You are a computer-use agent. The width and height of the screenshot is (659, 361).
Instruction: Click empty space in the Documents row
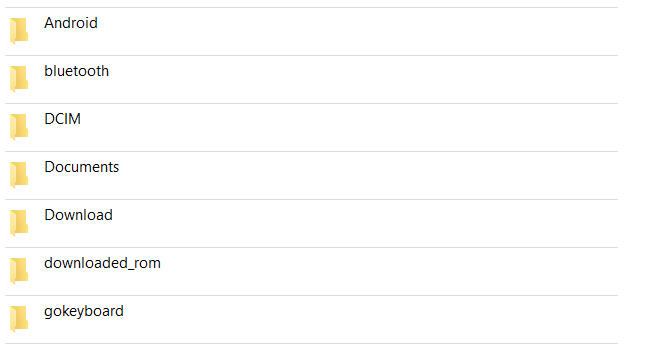357,175
